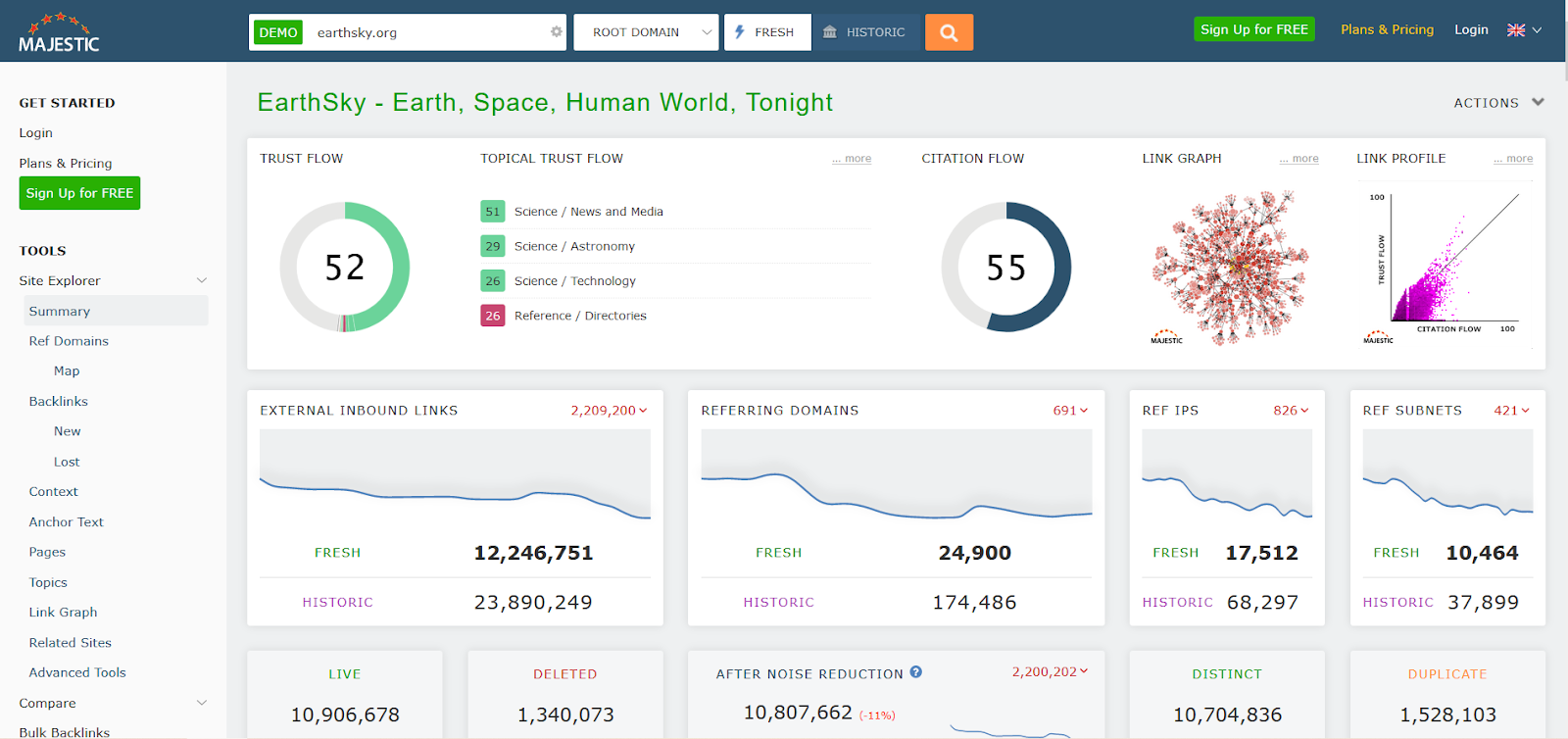Click the Fresh 12,246,751 links value

(533, 553)
